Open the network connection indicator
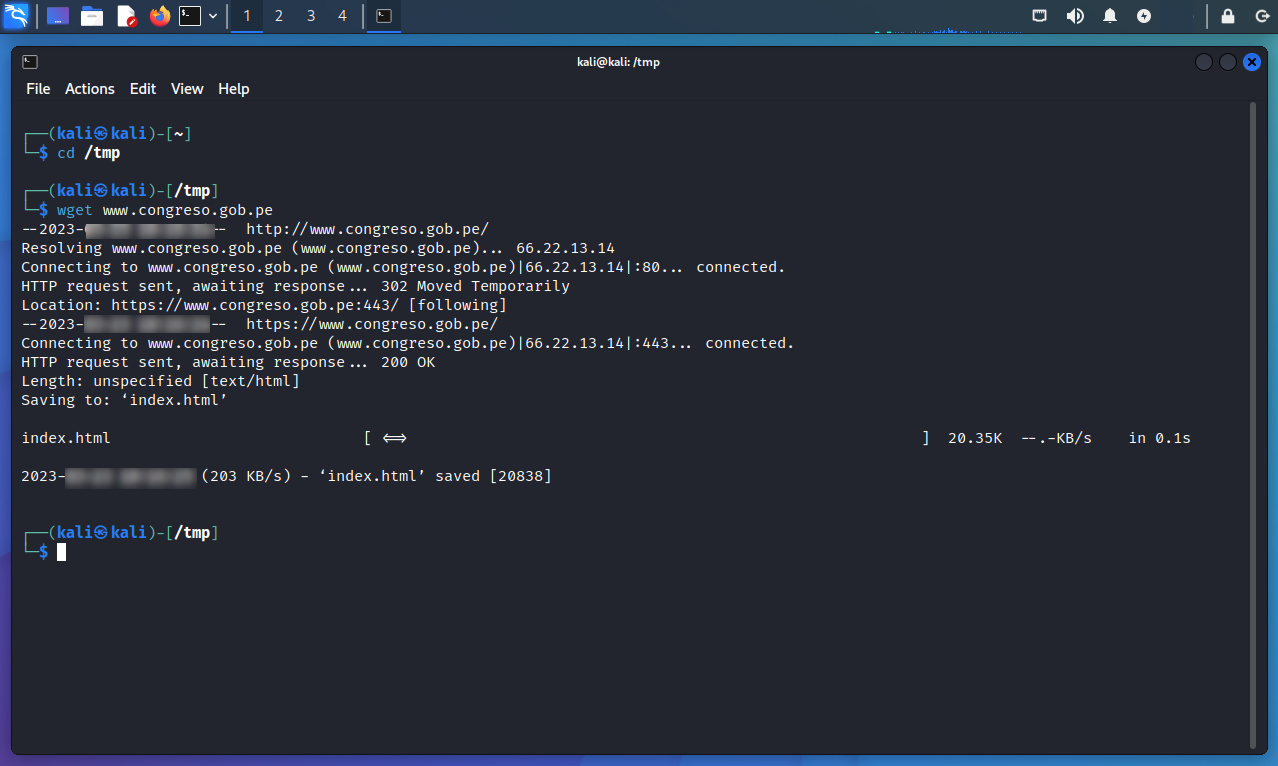Image resolution: width=1278 pixels, height=766 pixels. point(1040,16)
